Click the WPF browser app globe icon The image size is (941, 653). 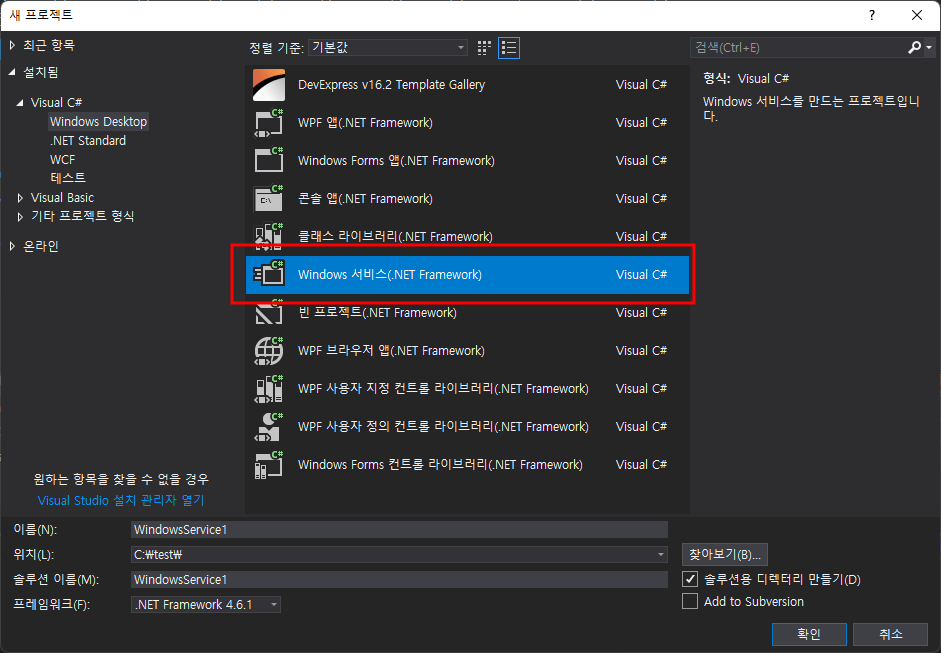pos(269,351)
